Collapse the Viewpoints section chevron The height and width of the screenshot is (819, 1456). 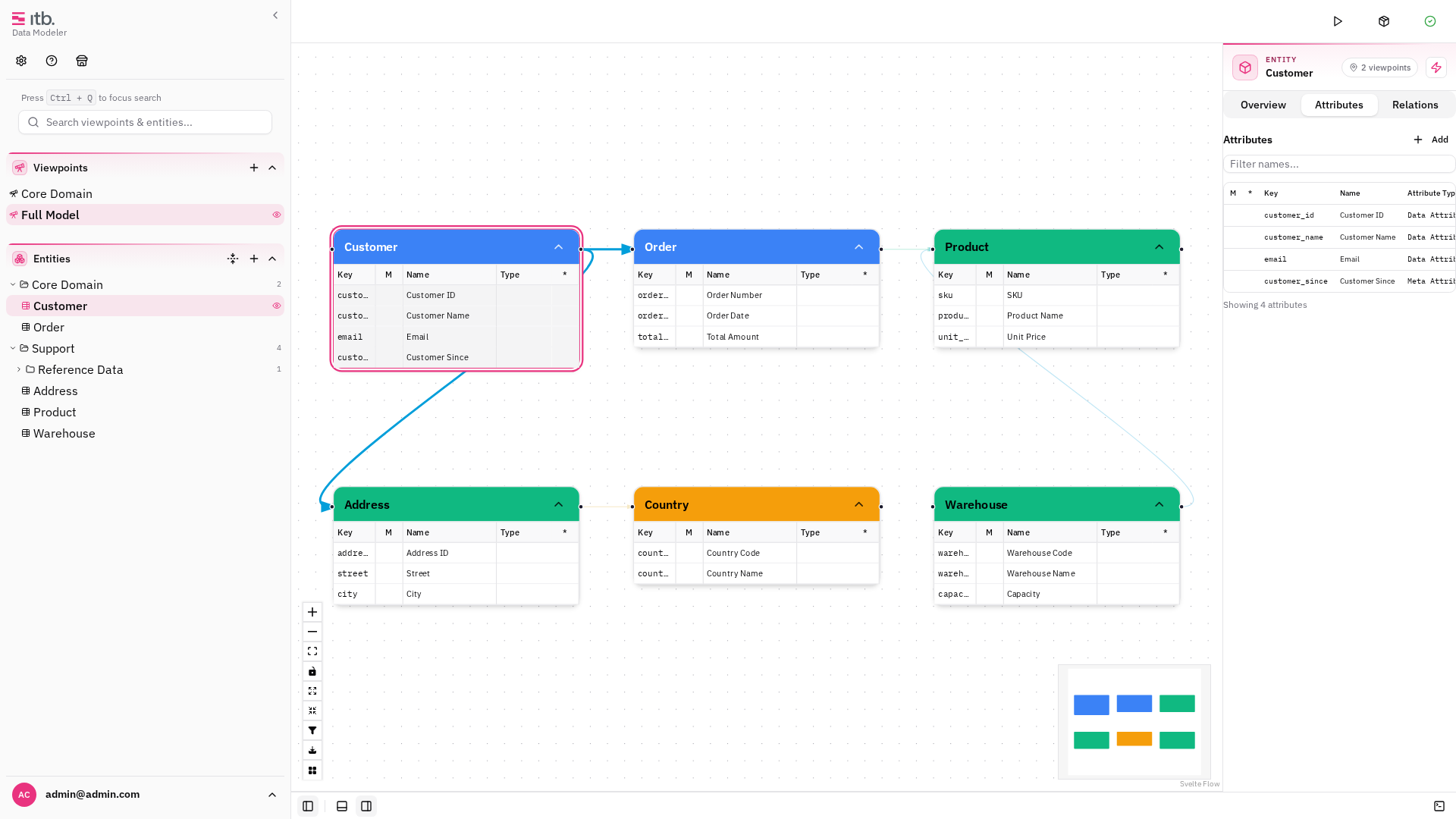pos(272,168)
